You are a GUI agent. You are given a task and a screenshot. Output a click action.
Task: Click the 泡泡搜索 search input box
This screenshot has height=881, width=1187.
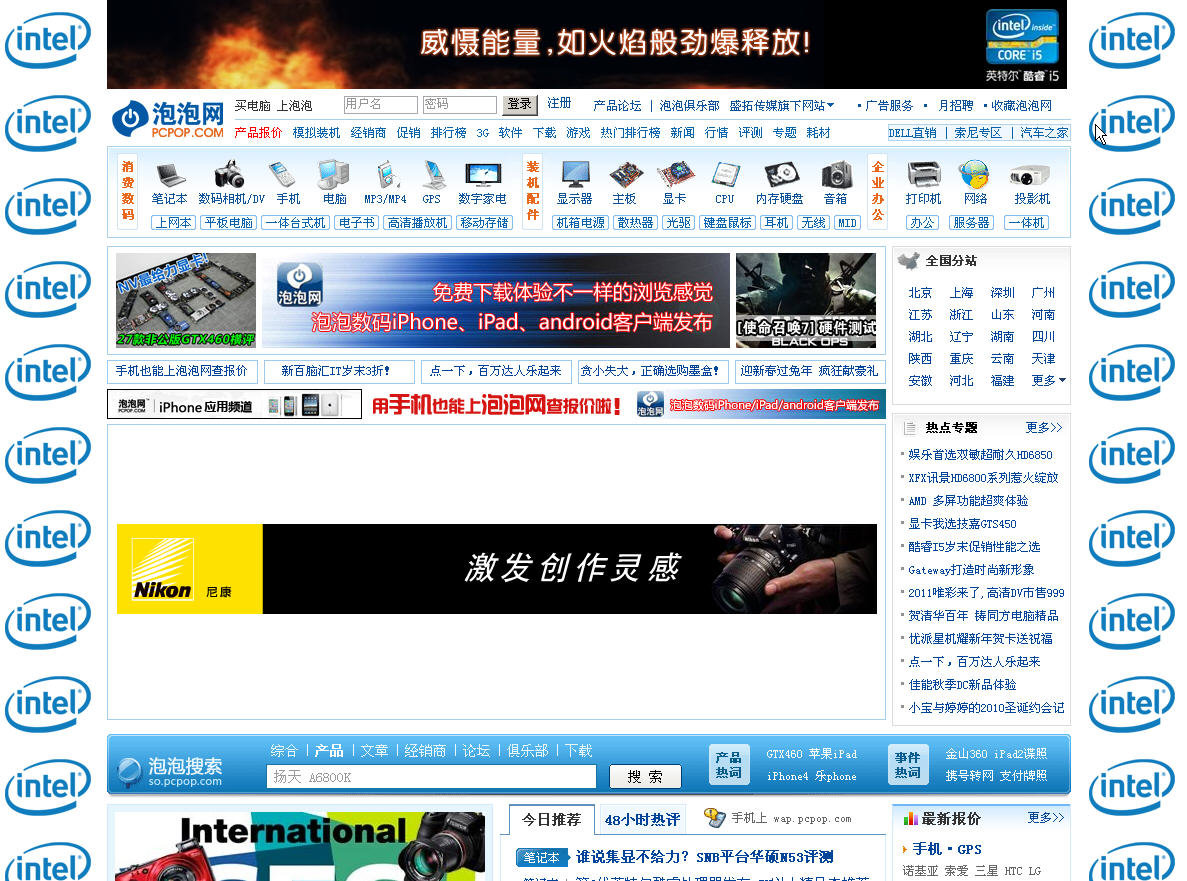tap(431, 777)
